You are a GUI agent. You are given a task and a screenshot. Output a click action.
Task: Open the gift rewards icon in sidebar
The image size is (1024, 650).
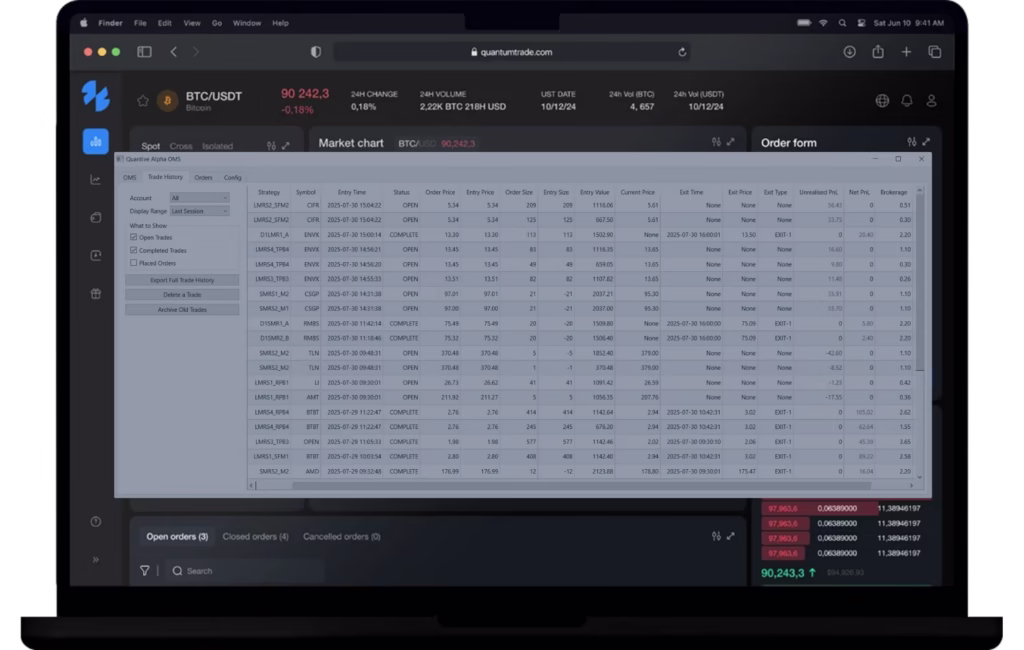click(x=95, y=294)
